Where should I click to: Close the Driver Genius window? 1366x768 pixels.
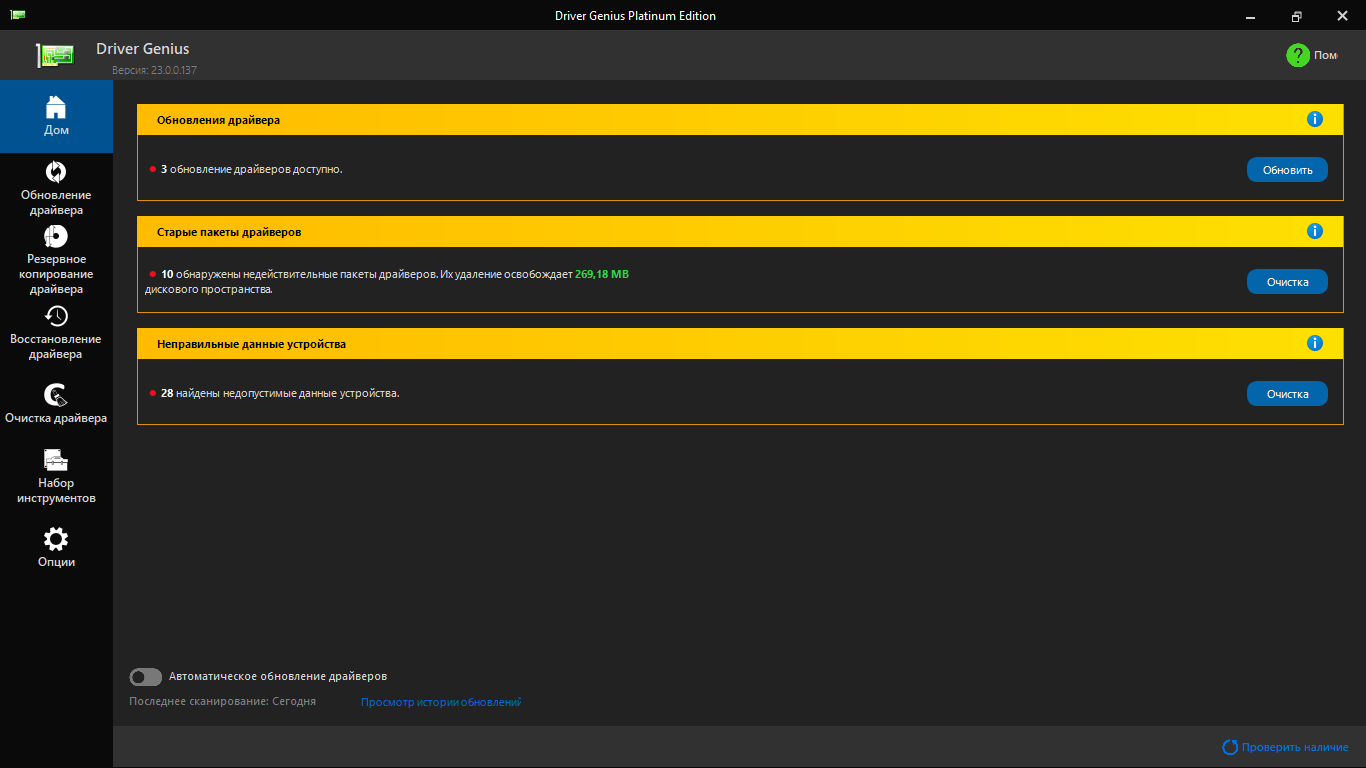[1343, 15]
